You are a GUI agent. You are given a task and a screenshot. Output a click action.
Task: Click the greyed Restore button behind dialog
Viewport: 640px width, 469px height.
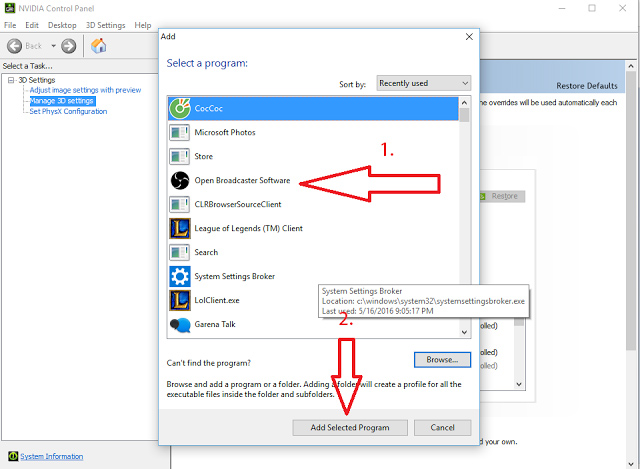pyautogui.click(x=502, y=196)
